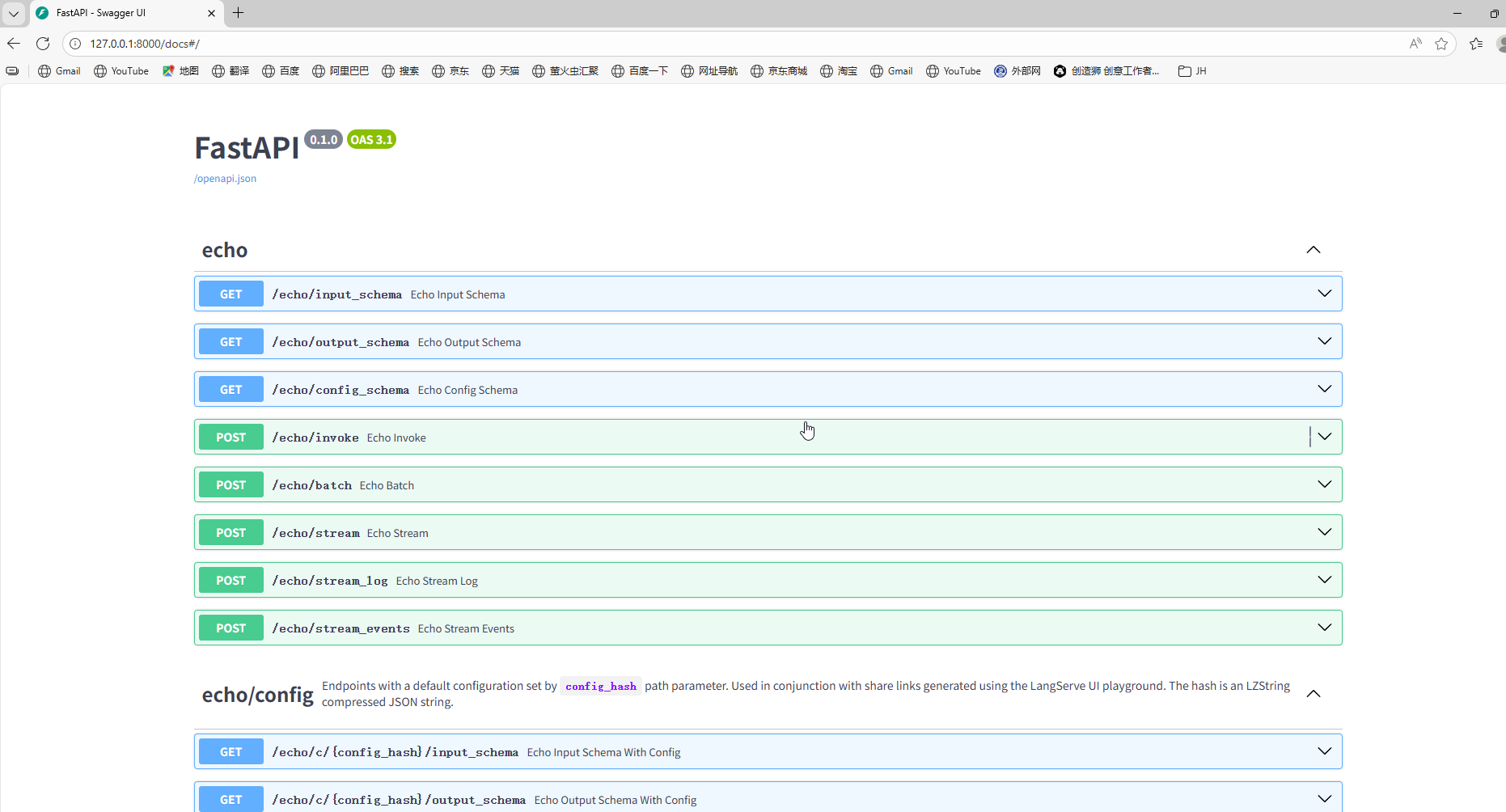Open the Read aloud icon

click(x=1415, y=44)
